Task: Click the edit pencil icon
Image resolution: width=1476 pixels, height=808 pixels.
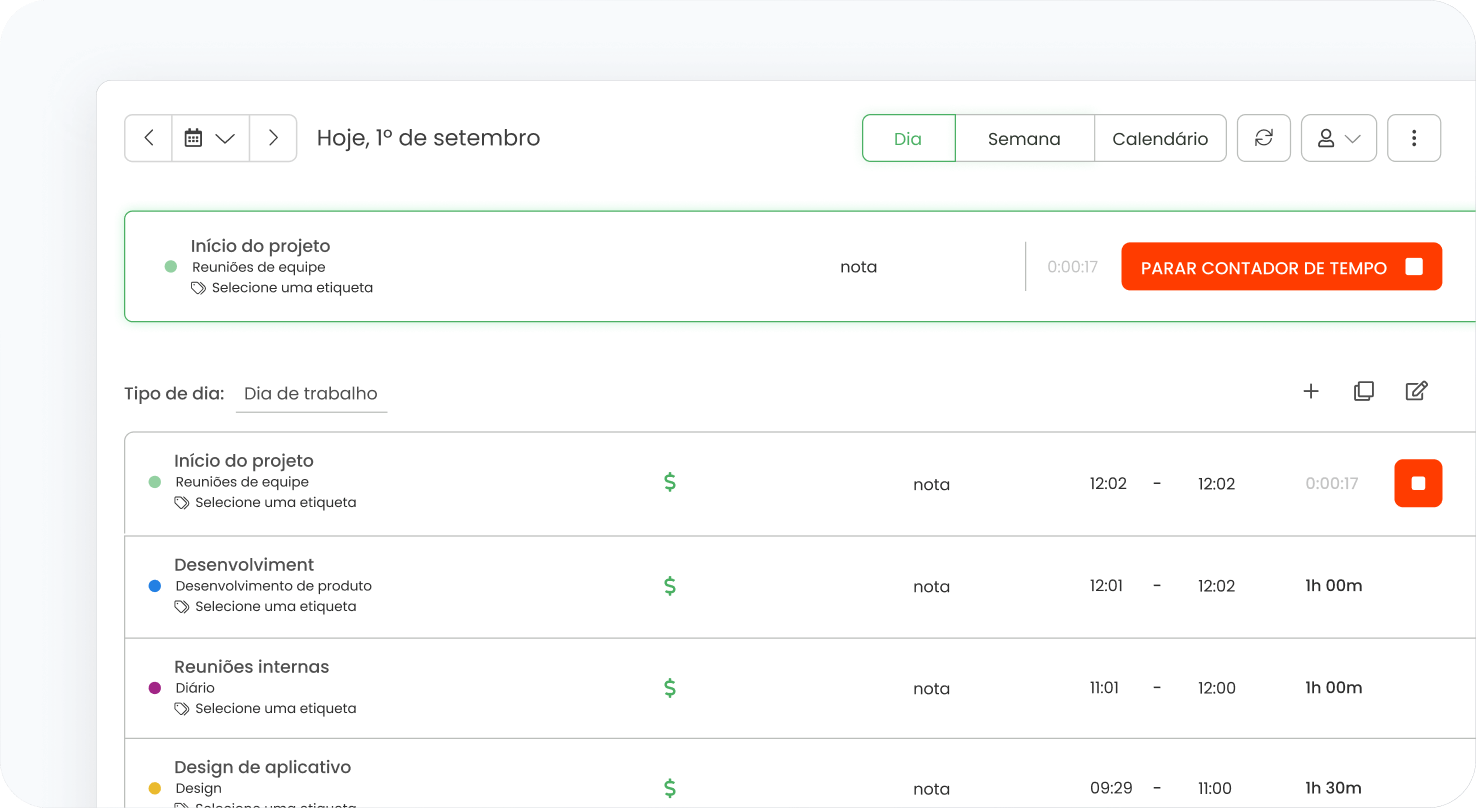Action: (1416, 391)
